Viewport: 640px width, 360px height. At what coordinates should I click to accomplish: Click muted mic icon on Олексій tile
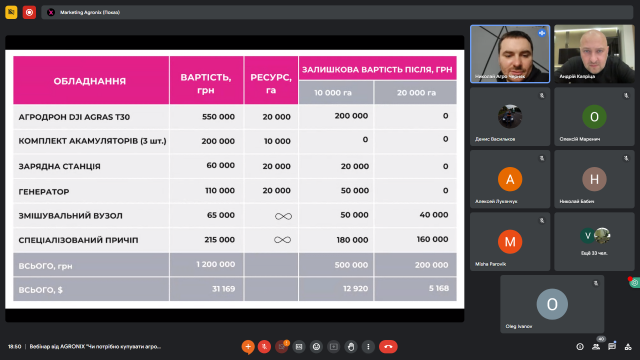626,96
